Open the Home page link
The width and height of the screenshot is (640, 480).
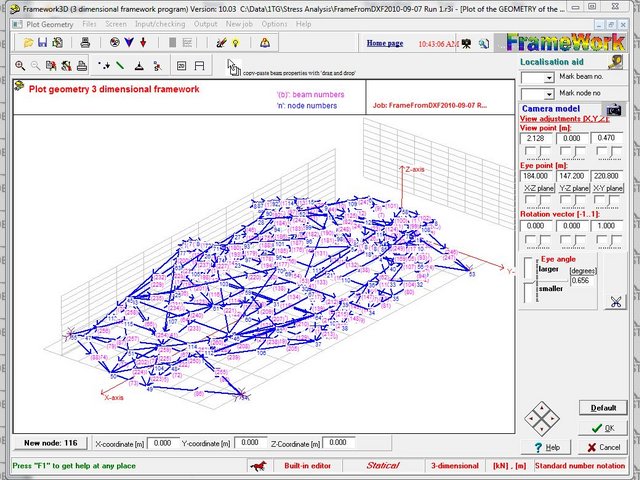pos(384,43)
